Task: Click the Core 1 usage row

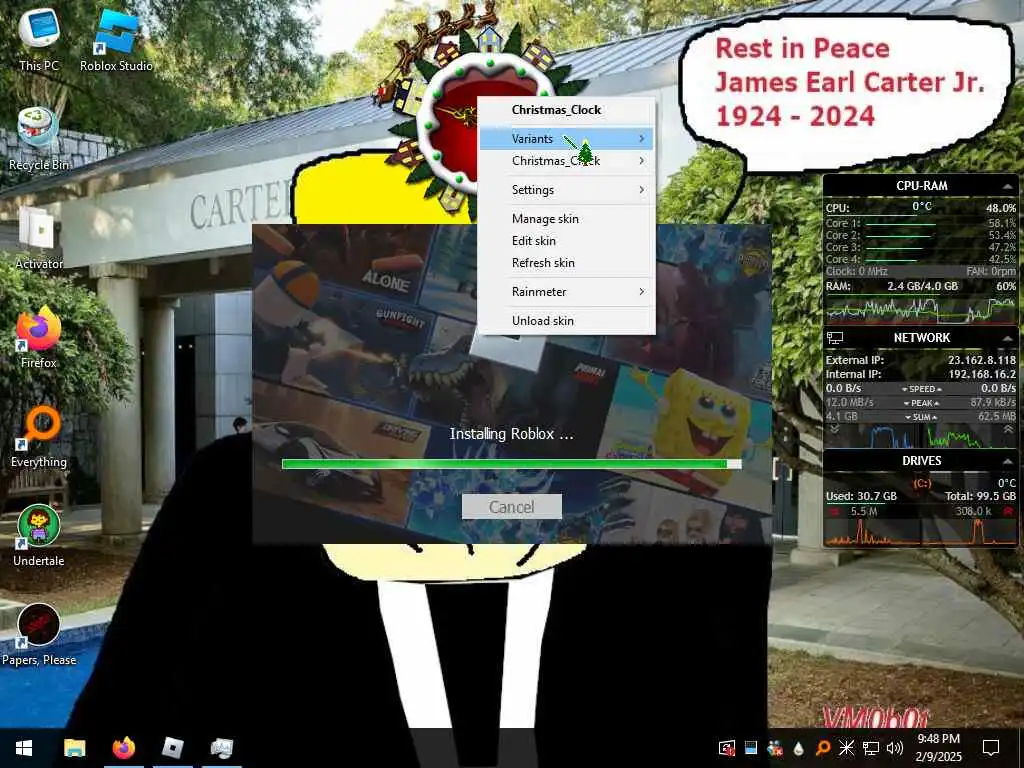Action: click(x=921, y=223)
